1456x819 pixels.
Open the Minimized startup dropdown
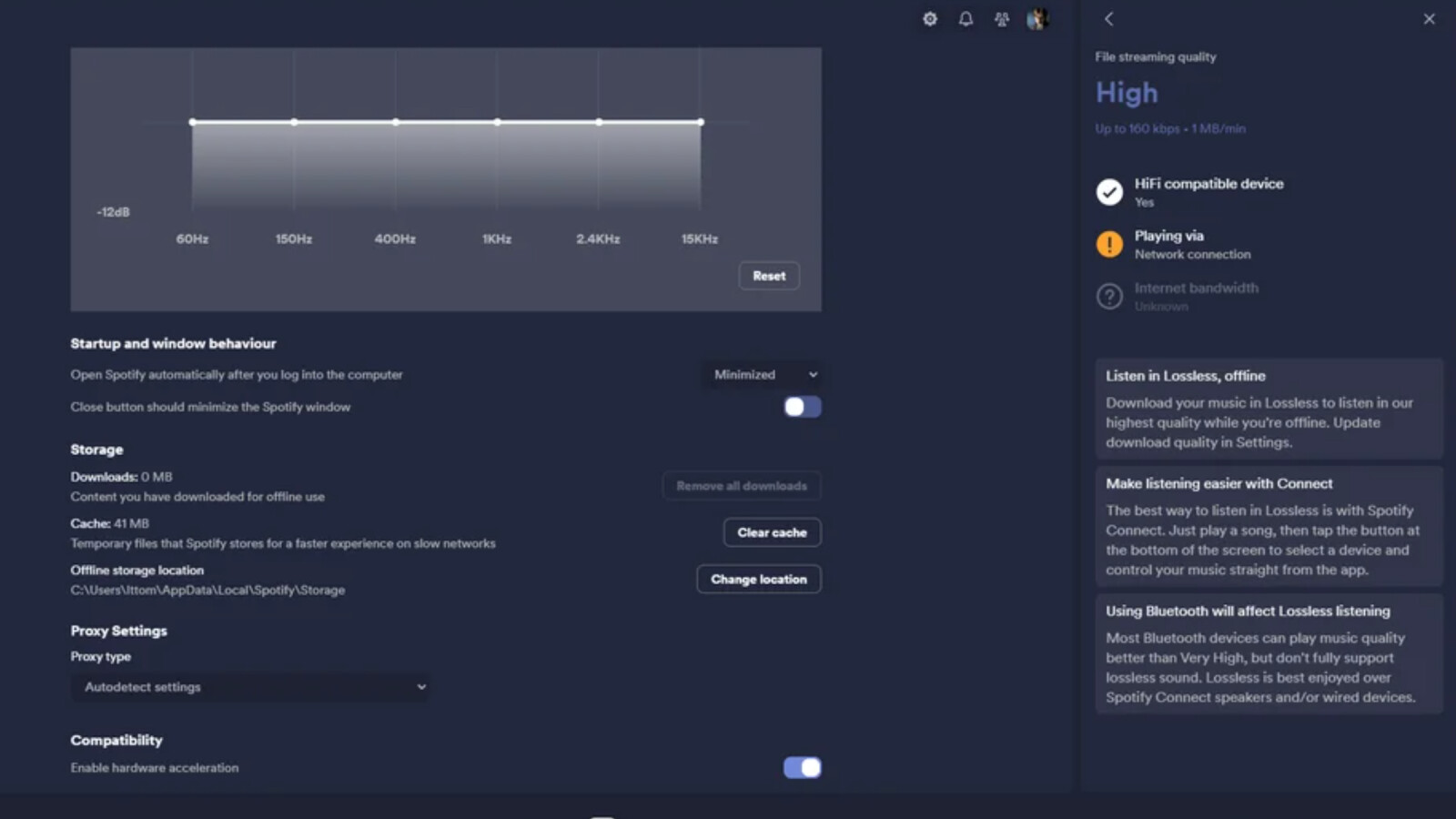764,375
